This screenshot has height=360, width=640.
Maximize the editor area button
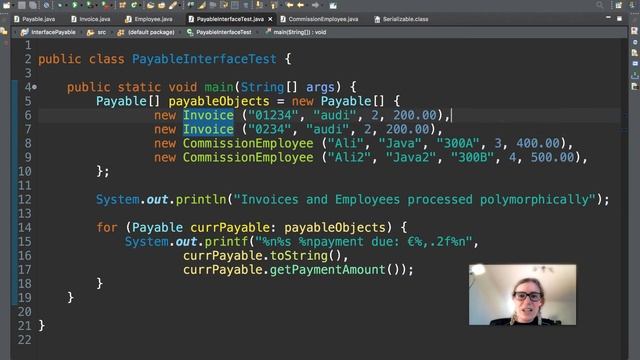click(x=620, y=18)
